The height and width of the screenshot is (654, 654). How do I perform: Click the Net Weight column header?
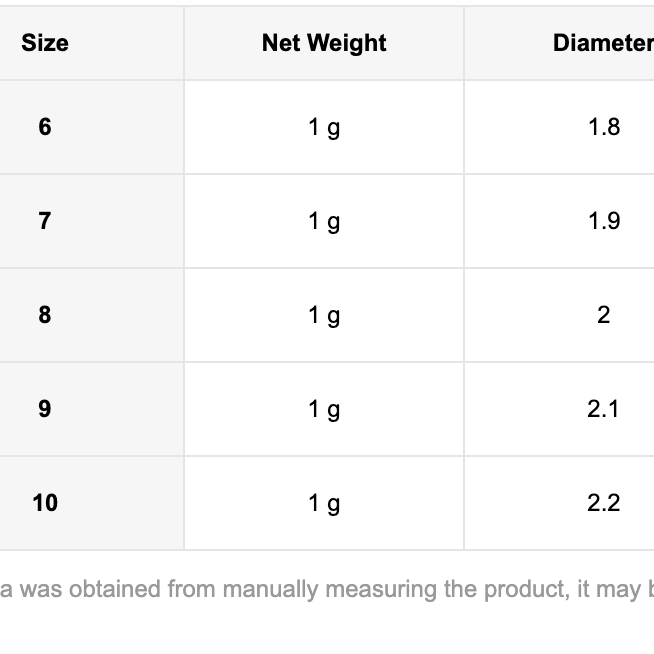324,43
